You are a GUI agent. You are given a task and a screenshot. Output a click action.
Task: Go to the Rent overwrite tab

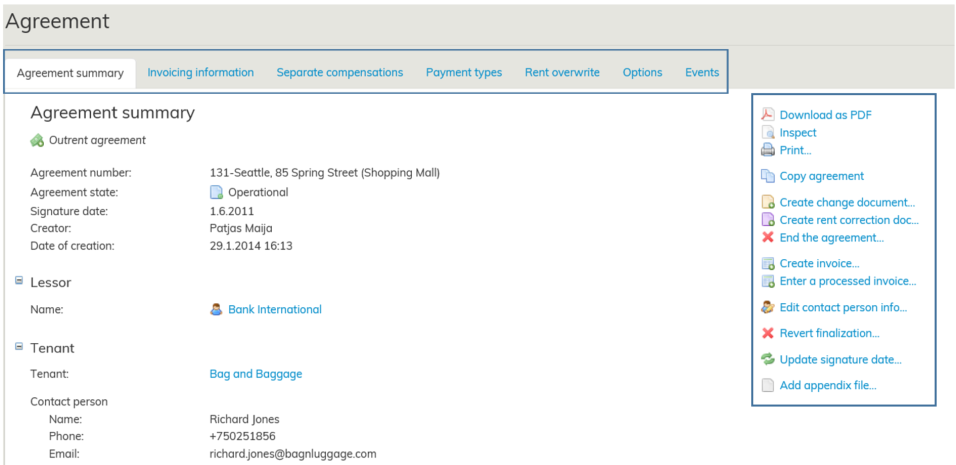(562, 73)
